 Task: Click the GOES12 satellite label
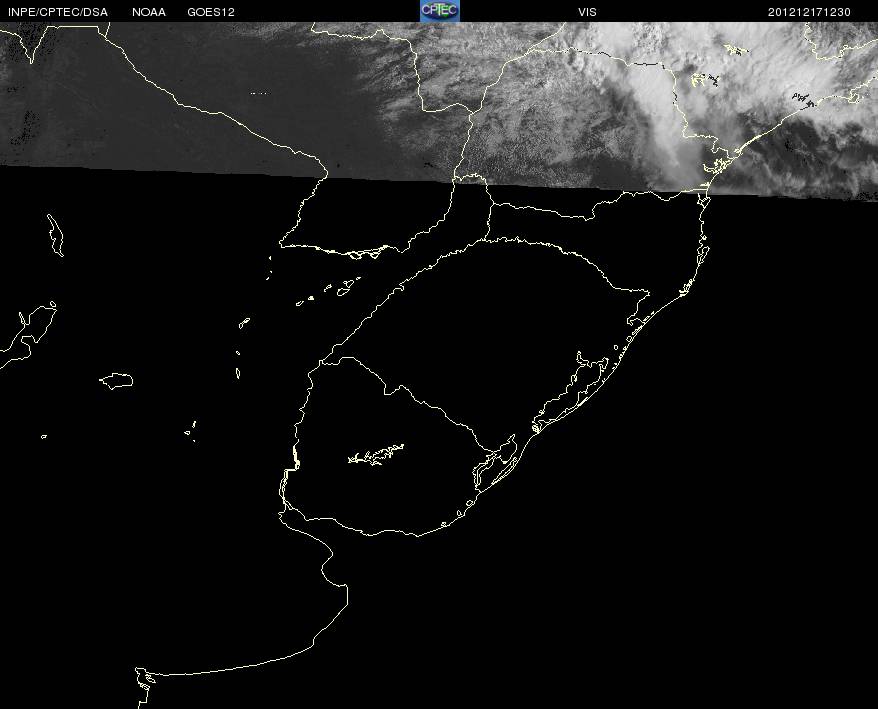tap(211, 12)
